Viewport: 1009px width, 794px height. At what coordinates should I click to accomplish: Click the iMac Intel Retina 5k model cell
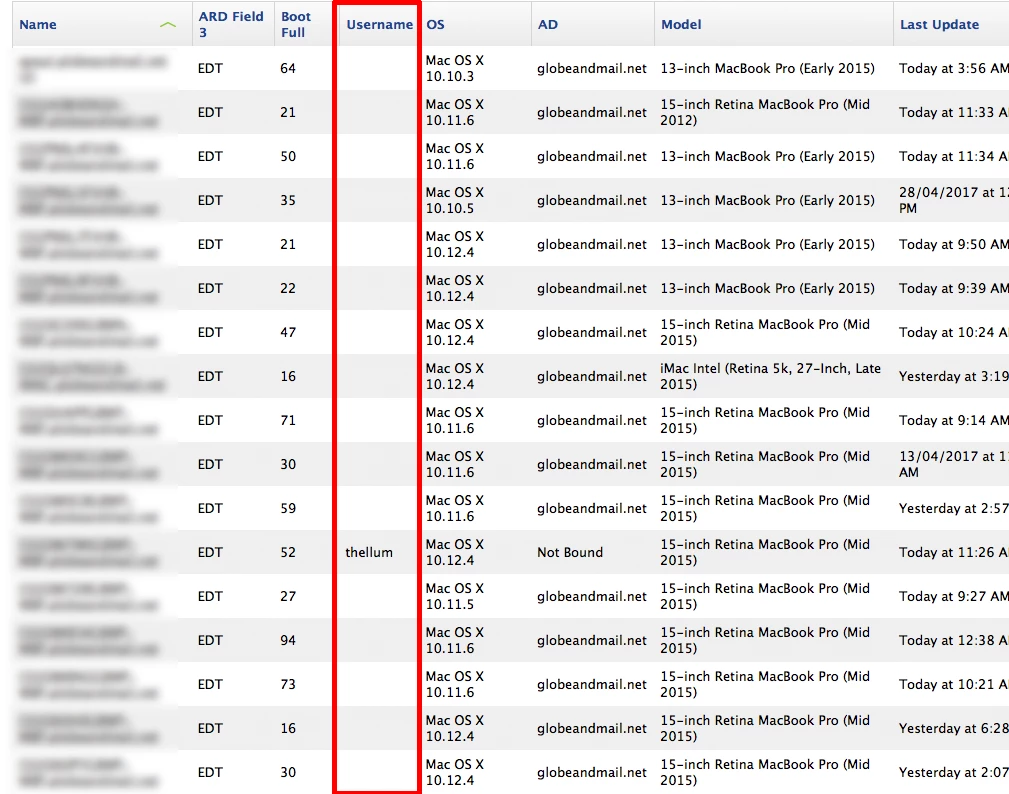pos(770,376)
